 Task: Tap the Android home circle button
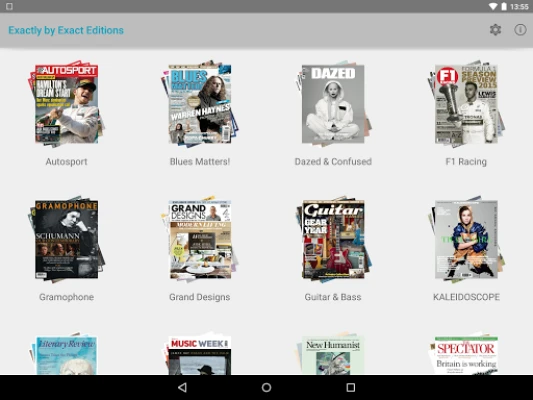pyautogui.click(x=266, y=387)
